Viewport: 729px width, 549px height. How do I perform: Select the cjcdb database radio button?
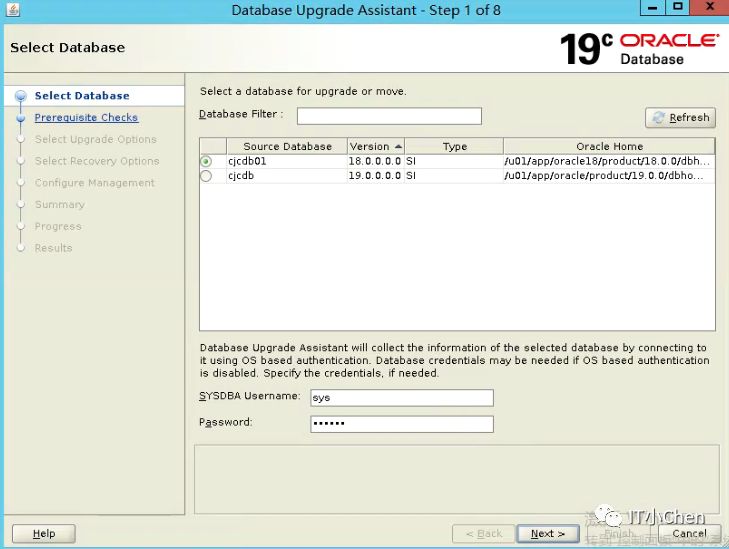[205, 176]
